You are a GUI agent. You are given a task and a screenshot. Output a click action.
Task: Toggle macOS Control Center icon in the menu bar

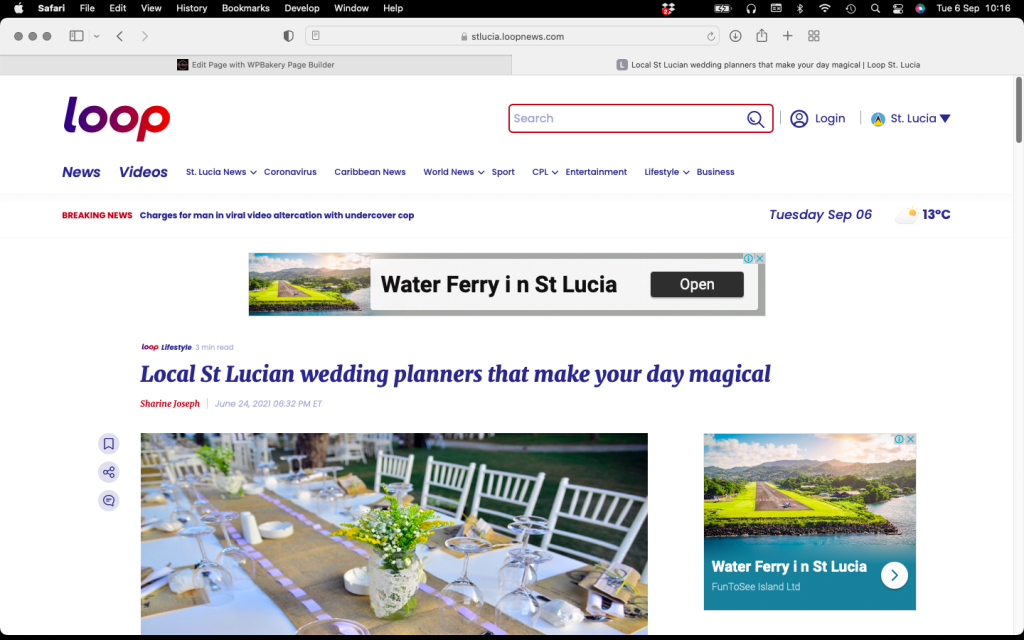click(x=898, y=8)
